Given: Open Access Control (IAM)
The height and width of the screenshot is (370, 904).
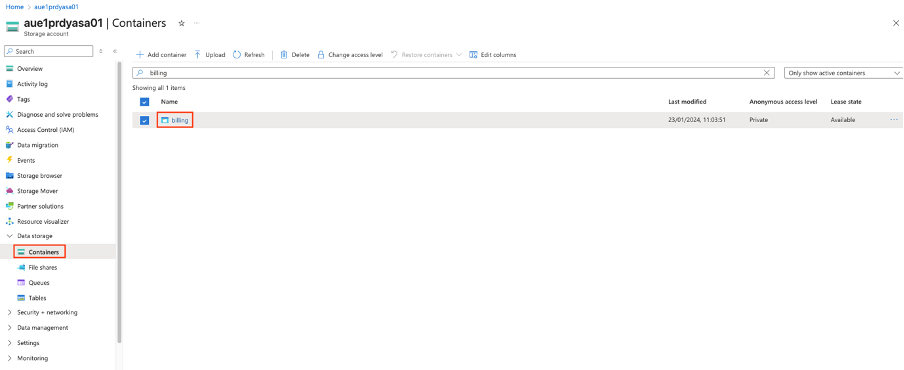Looking at the screenshot, I should tap(46, 130).
